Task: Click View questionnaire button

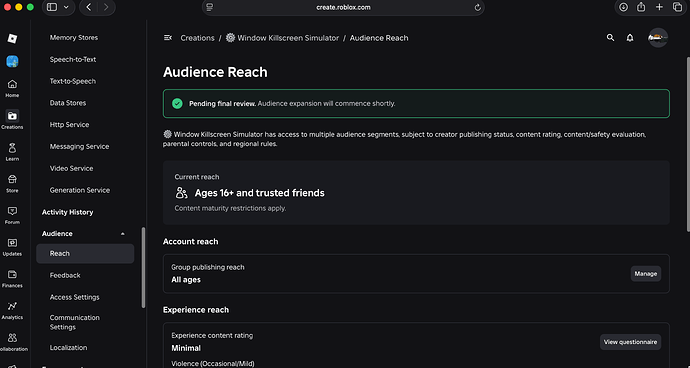Action: tap(630, 342)
